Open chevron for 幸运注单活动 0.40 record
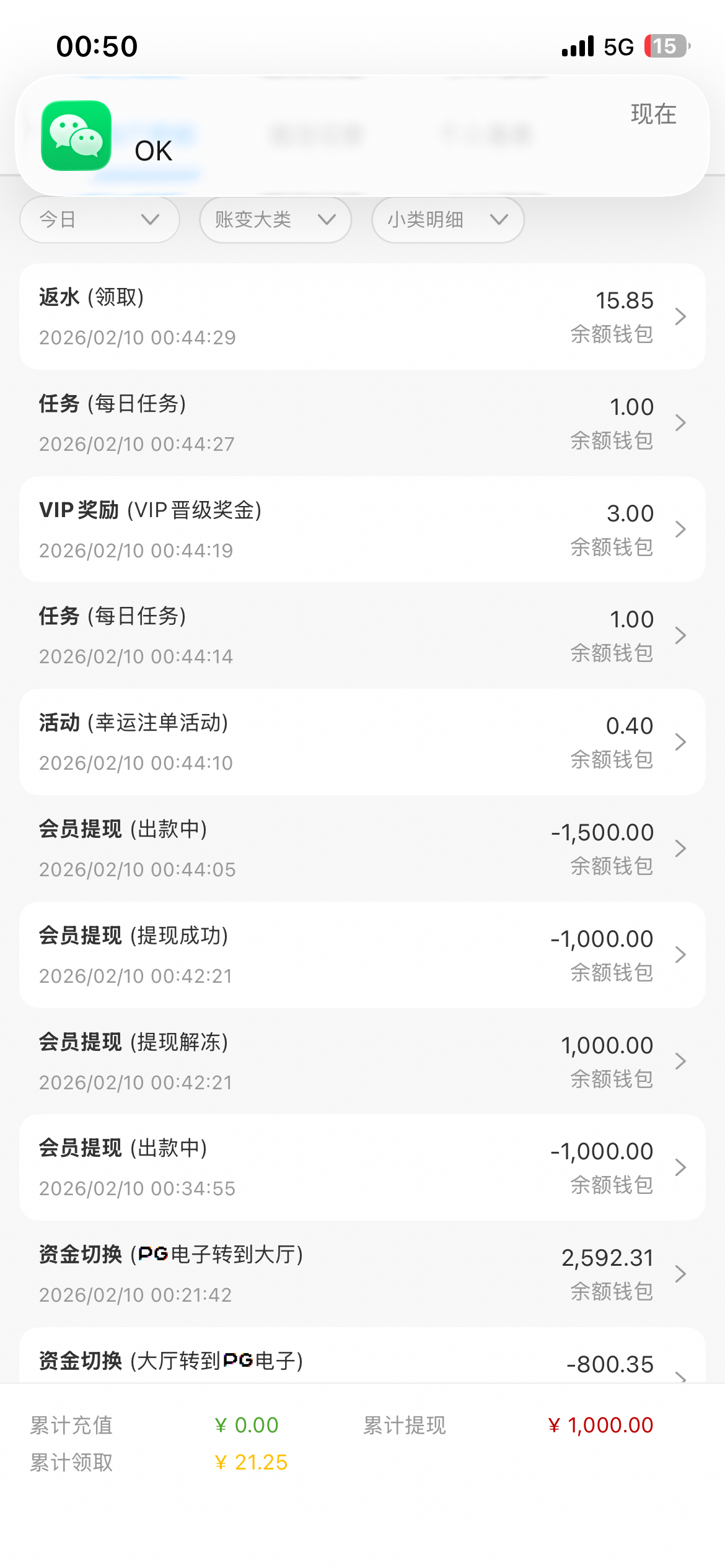Screen dimensions: 725x1568 point(680,742)
